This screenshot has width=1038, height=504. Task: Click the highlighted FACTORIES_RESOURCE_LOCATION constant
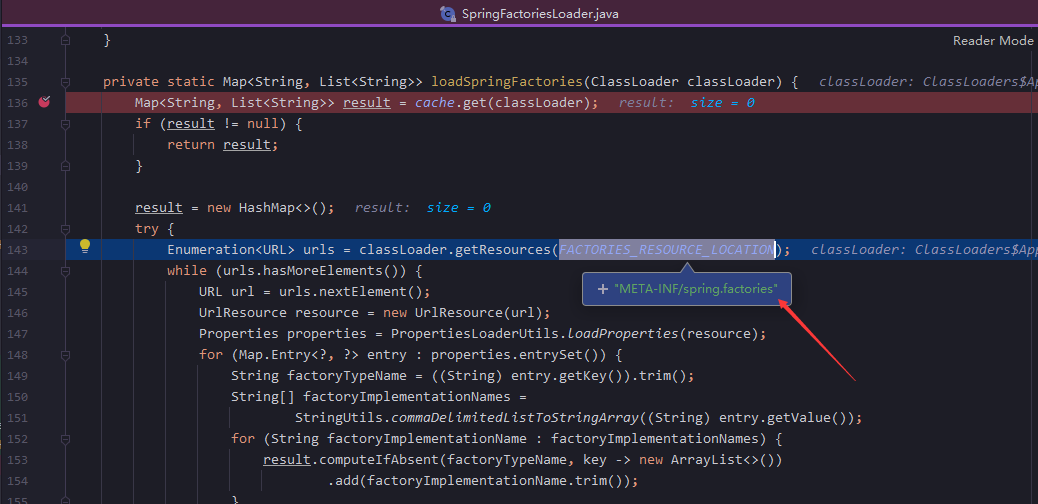coord(667,250)
